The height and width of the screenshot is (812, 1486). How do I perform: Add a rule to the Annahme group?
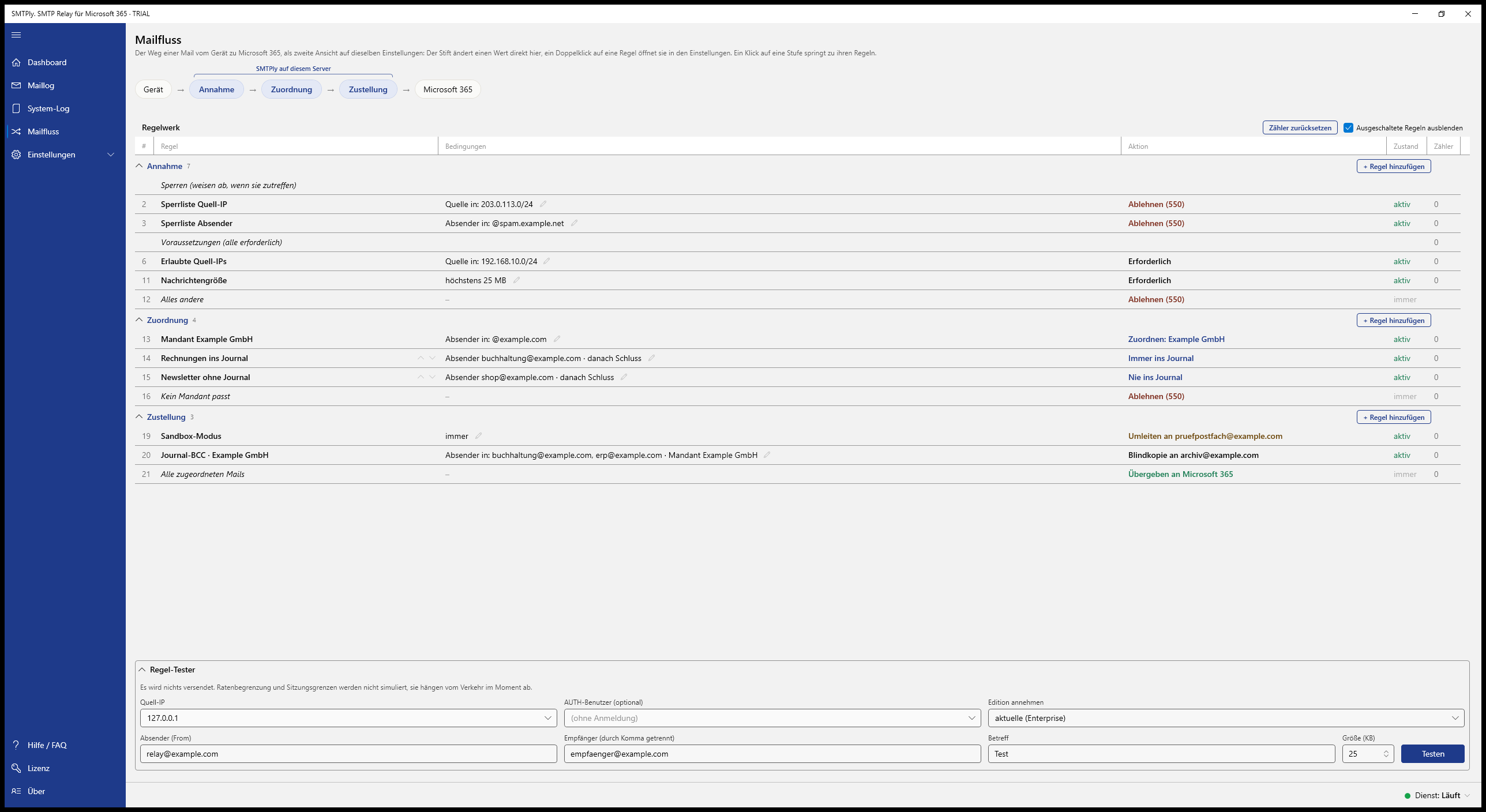point(1394,166)
